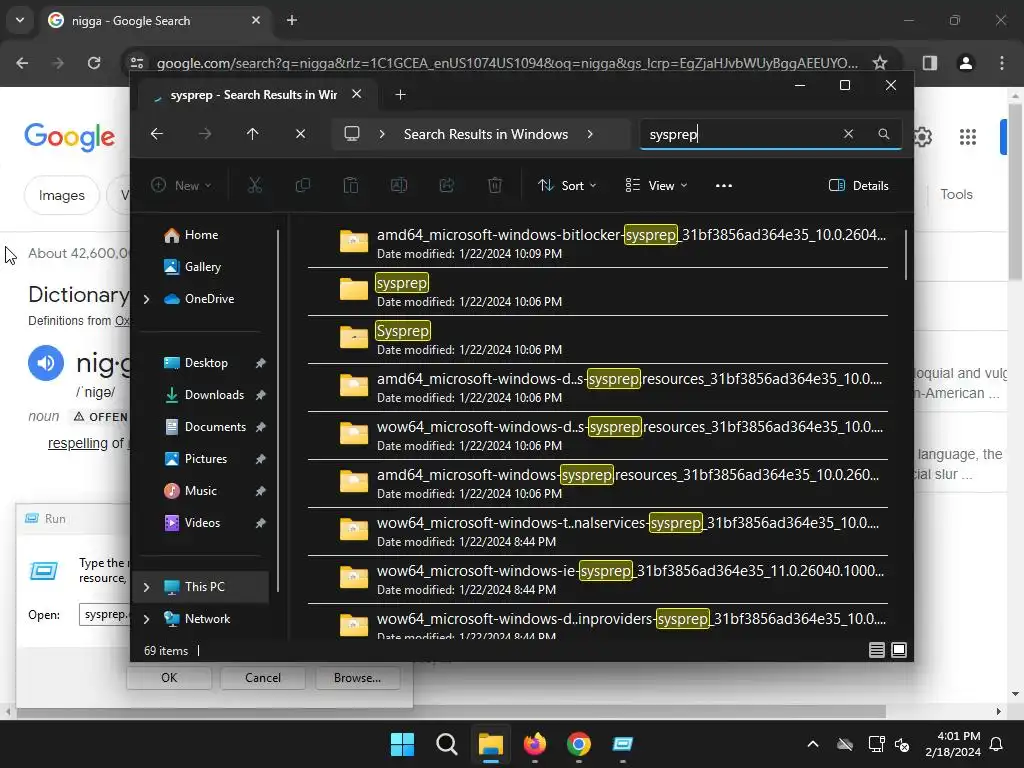Click the Copy icon in Explorer toolbar
This screenshot has height=768, width=1024.
[302, 185]
